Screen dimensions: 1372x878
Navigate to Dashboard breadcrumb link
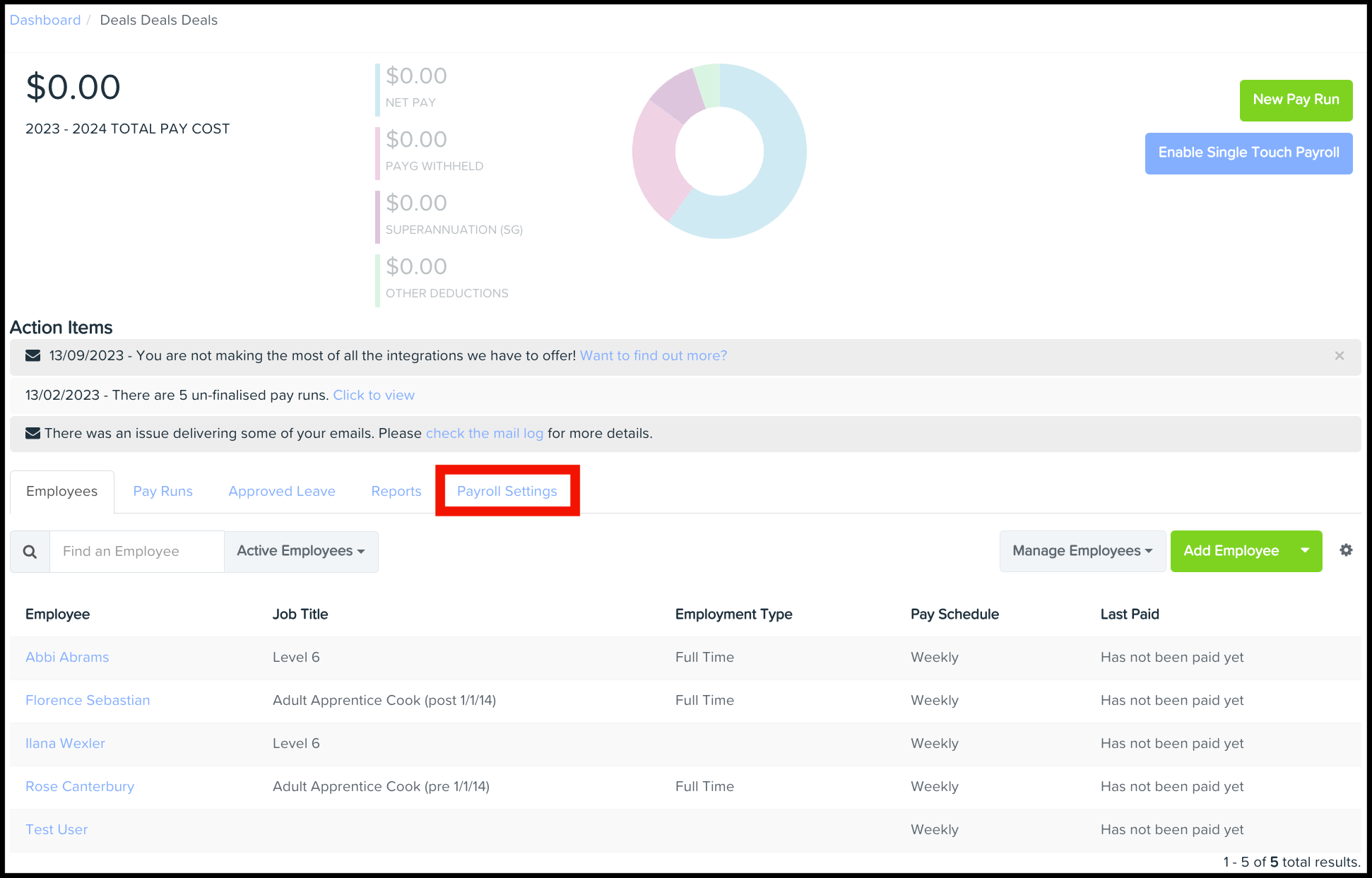(45, 20)
